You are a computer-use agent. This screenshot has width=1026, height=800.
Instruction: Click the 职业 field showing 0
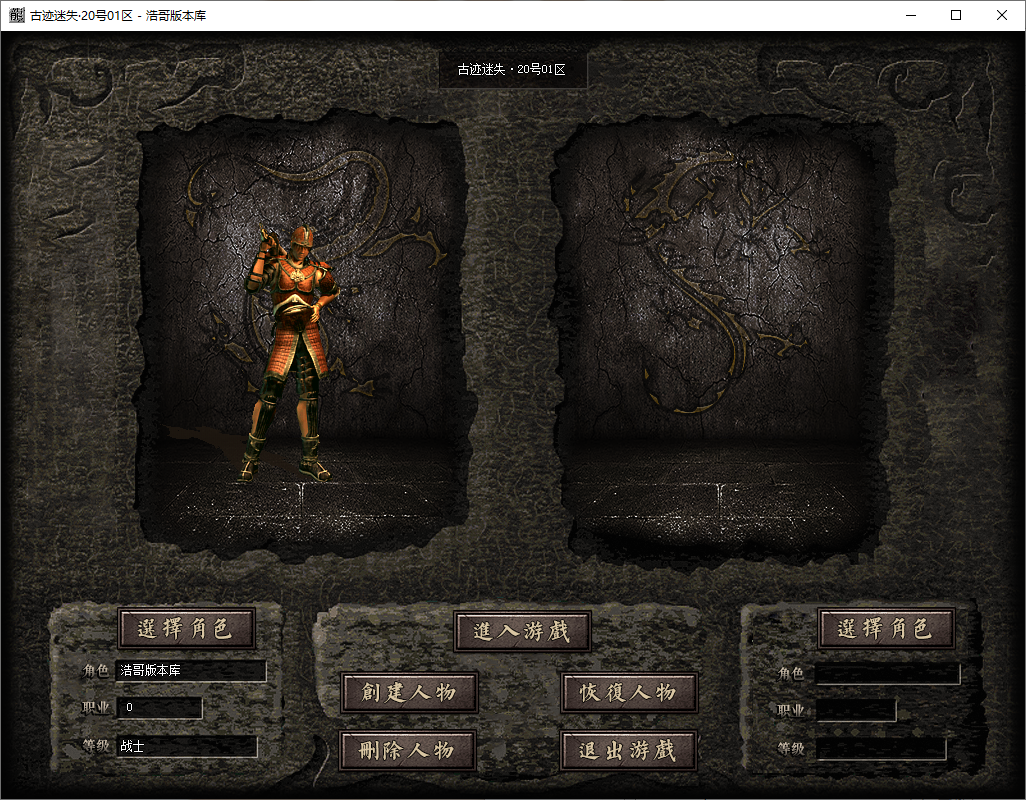(x=159, y=708)
